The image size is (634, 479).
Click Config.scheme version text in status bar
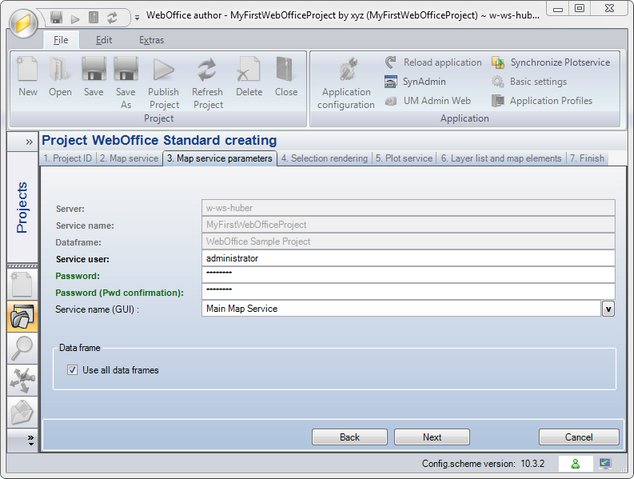(483, 464)
